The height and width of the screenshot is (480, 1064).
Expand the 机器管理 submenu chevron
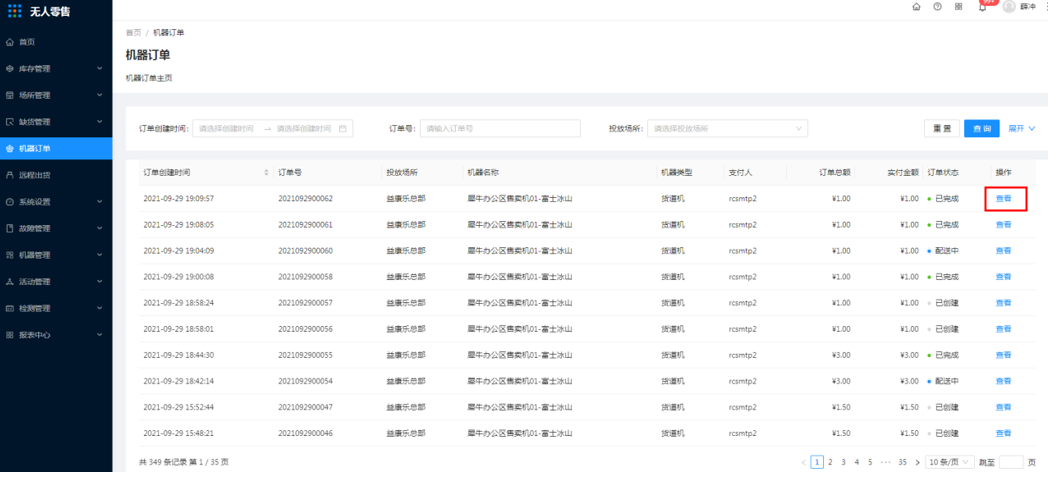click(x=100, y=255)
